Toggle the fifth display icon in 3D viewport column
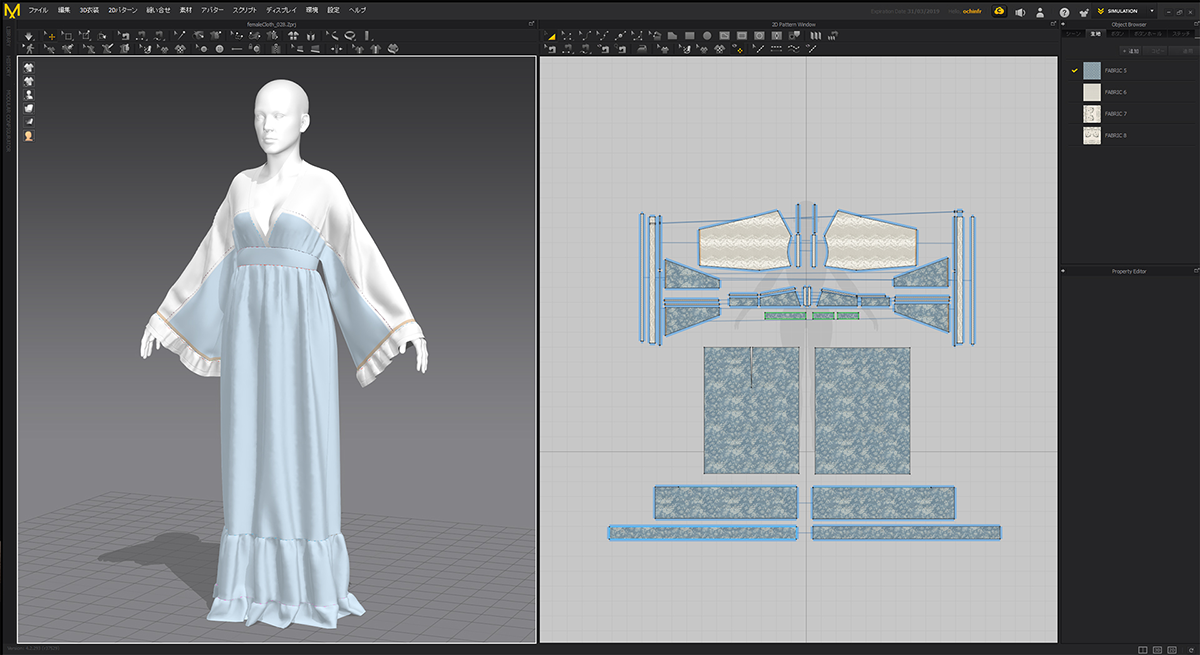Viewport: 1200px width, 655px height. 29,121
